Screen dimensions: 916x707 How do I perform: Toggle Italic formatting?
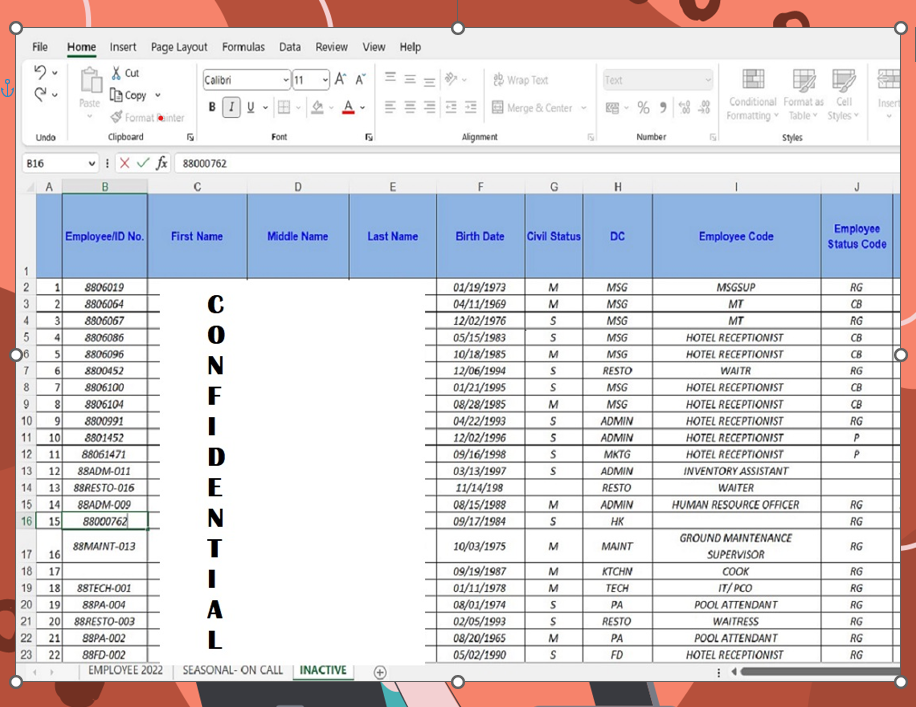pos(231,107)
